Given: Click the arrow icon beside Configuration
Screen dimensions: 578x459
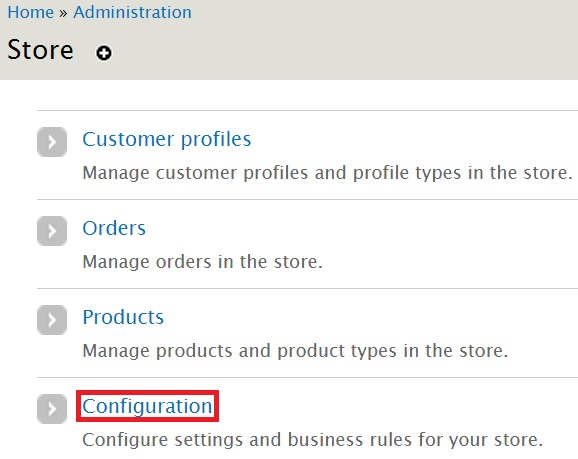Looking at the screenshot, I should (x=52, y=409).
